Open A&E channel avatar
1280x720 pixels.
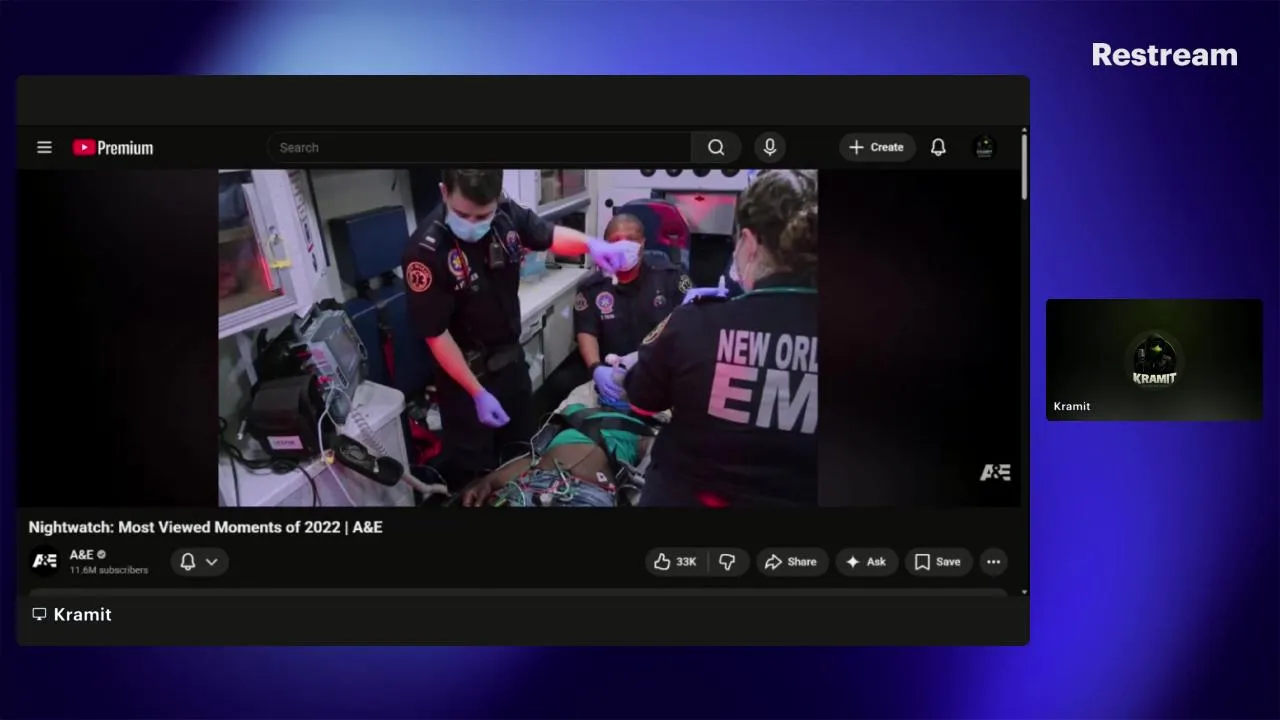(45, 561)
